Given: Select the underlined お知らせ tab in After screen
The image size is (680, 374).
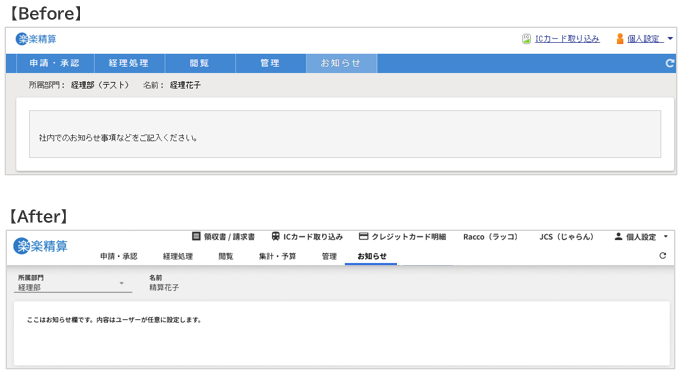Looking at the screenshot, I should 372,256.
